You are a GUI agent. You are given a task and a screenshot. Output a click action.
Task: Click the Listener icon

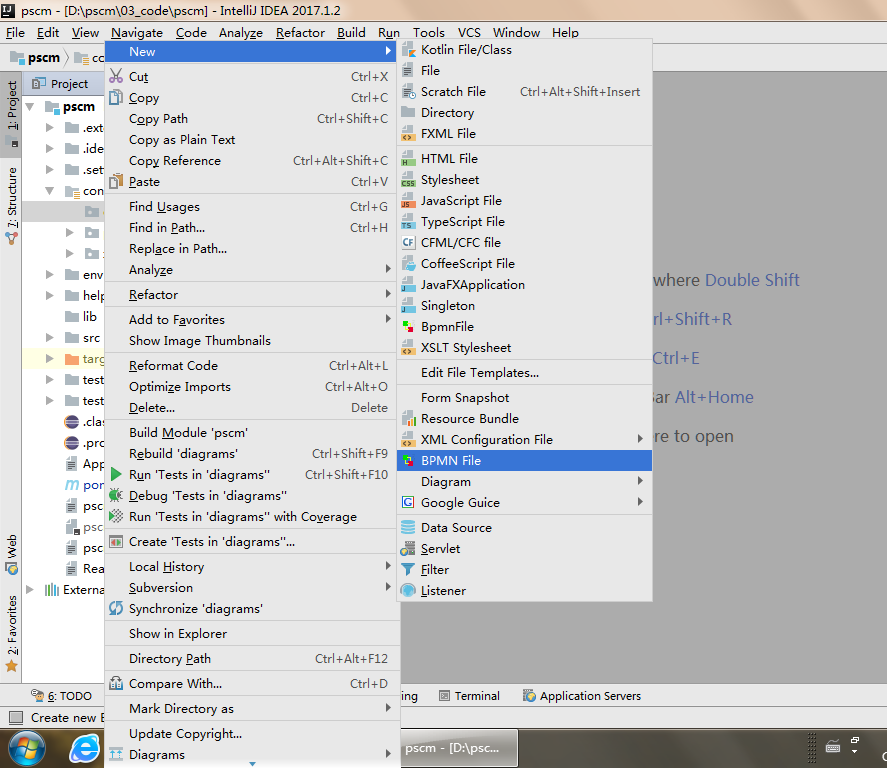coord(408,590)
